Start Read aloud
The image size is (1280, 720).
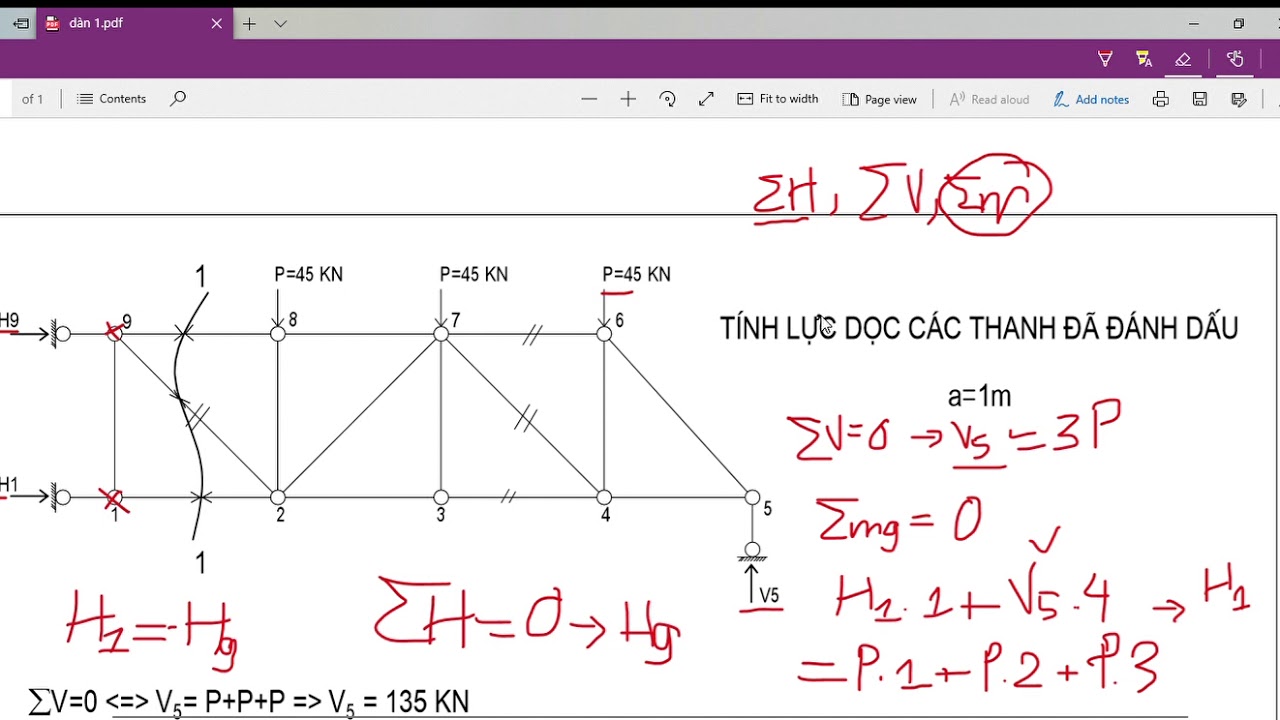coord(989,99)
